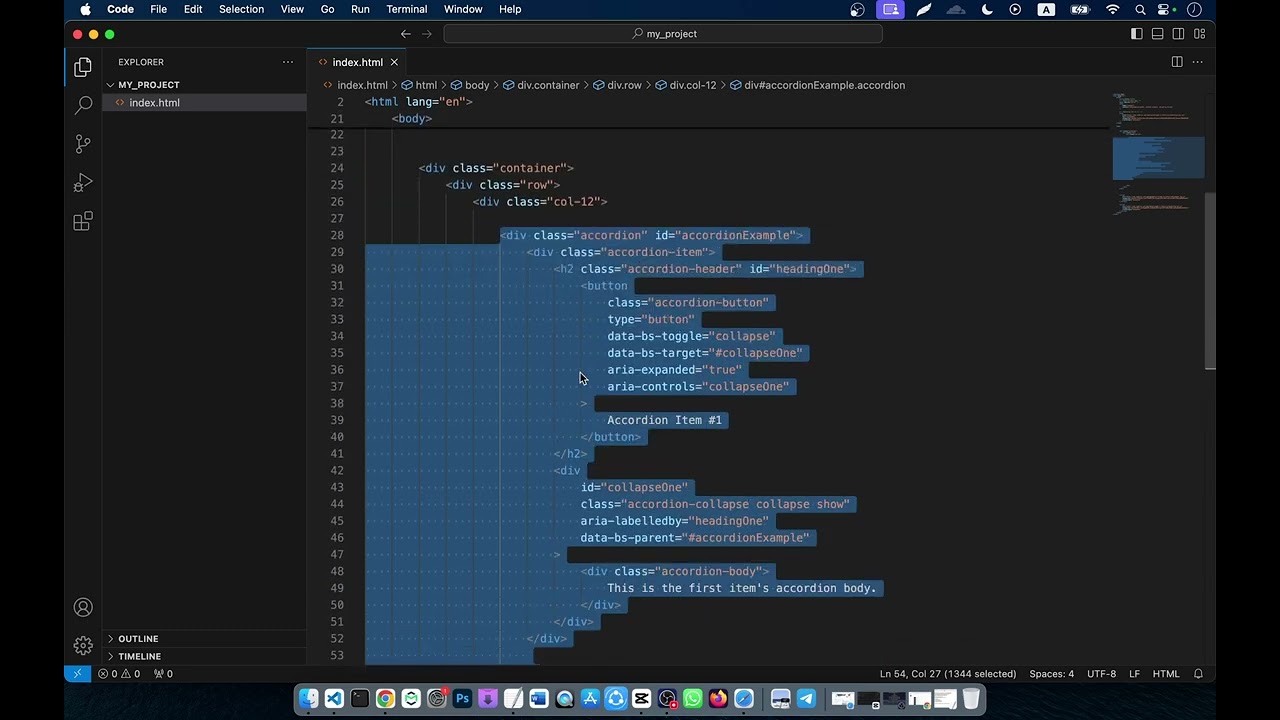Image resolution: width=1280 pixels, height=720 pixels.
Task: Click the remote window indicator in status bar
Action: click(x=77, y=674)
